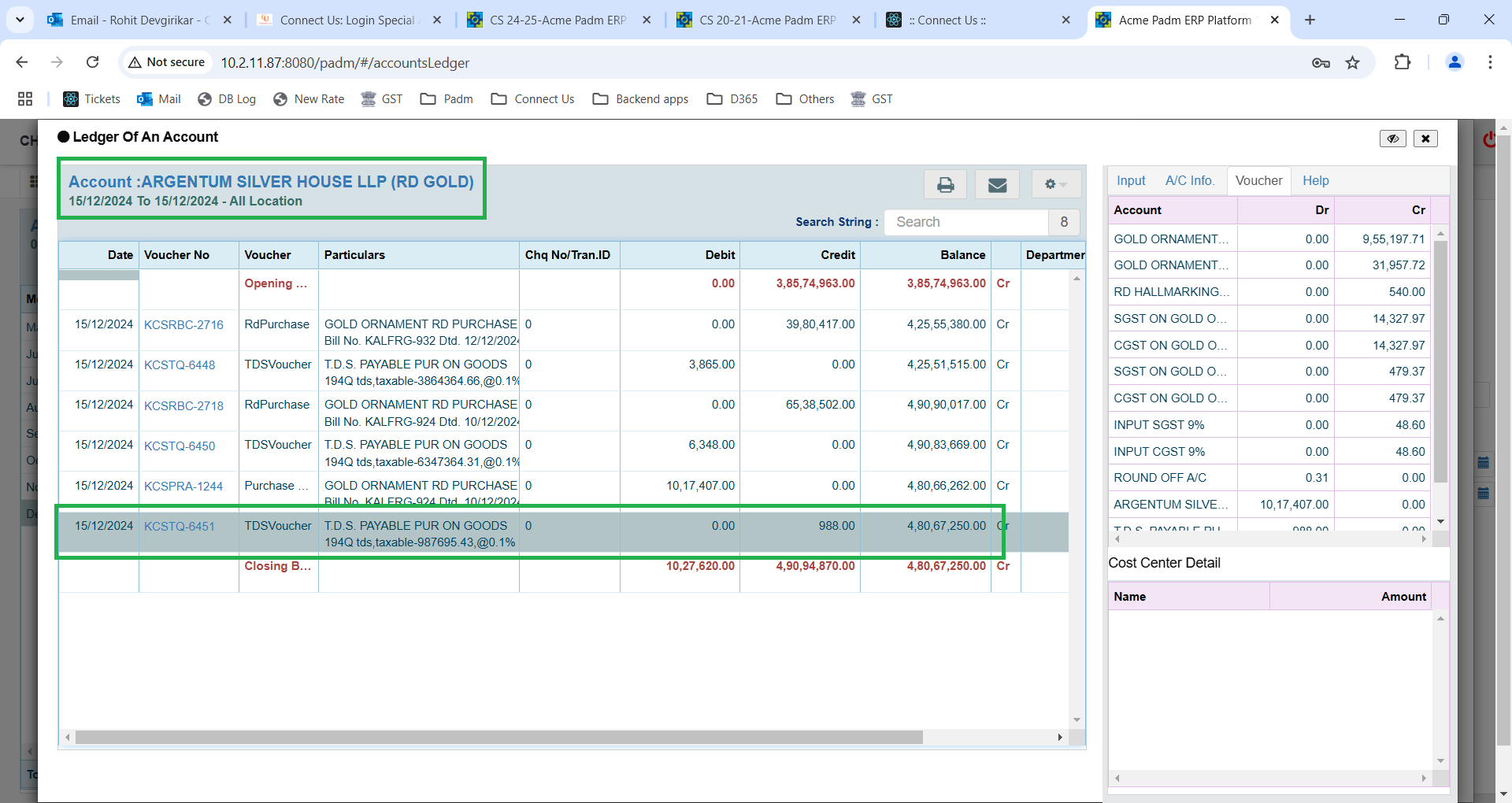This screenshot has width=1512, height=803.
Task: Switch to the A/C Info. tab
Action: click(x=1189, y=180)
